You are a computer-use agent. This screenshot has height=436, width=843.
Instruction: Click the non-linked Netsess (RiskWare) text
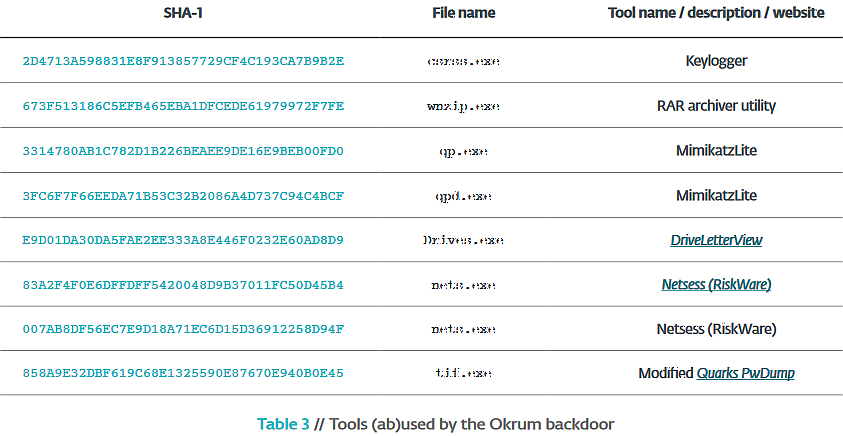pyautogui.click(x=716, y=328)
